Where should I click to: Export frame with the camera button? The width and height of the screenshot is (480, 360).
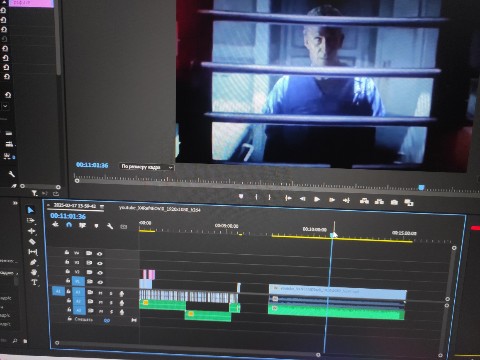point(394,202)
